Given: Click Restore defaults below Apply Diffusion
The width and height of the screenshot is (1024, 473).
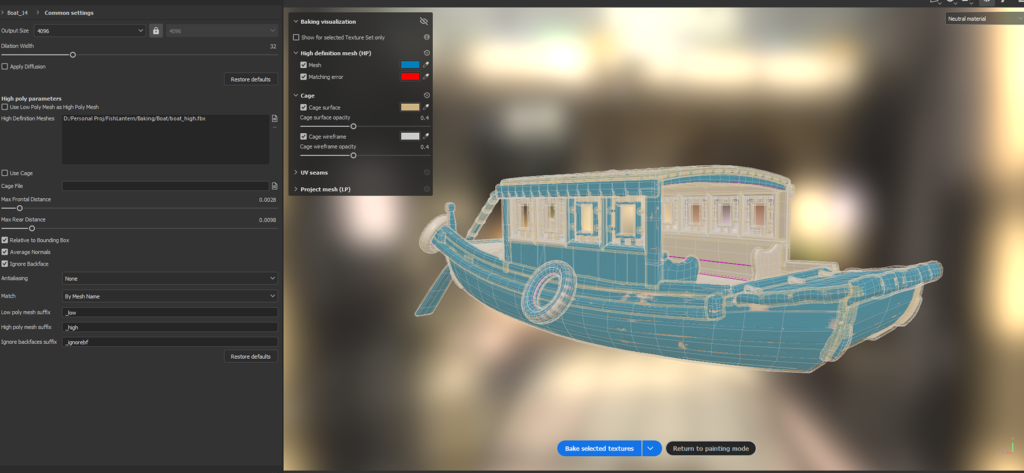Looking at the screenshot, I should click(x=251, y=79).
